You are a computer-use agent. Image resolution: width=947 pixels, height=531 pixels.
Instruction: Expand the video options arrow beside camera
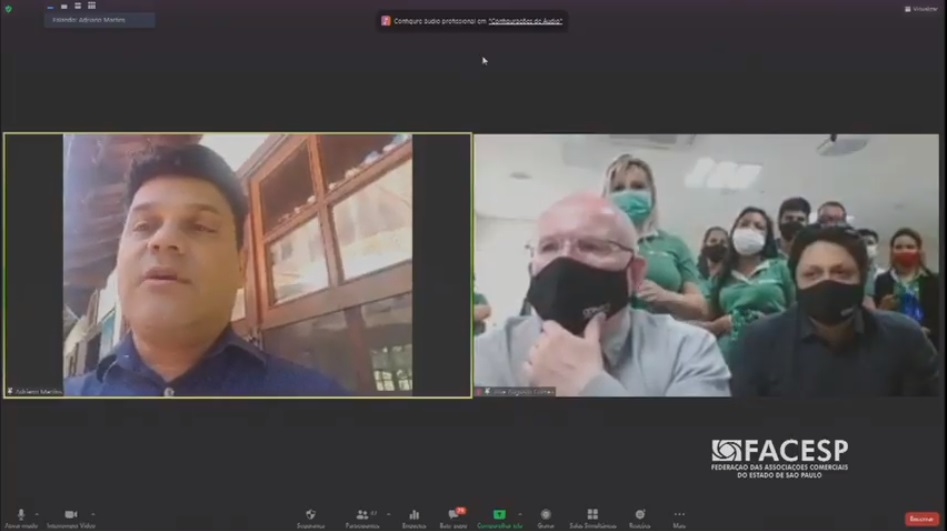click(93, 514)
